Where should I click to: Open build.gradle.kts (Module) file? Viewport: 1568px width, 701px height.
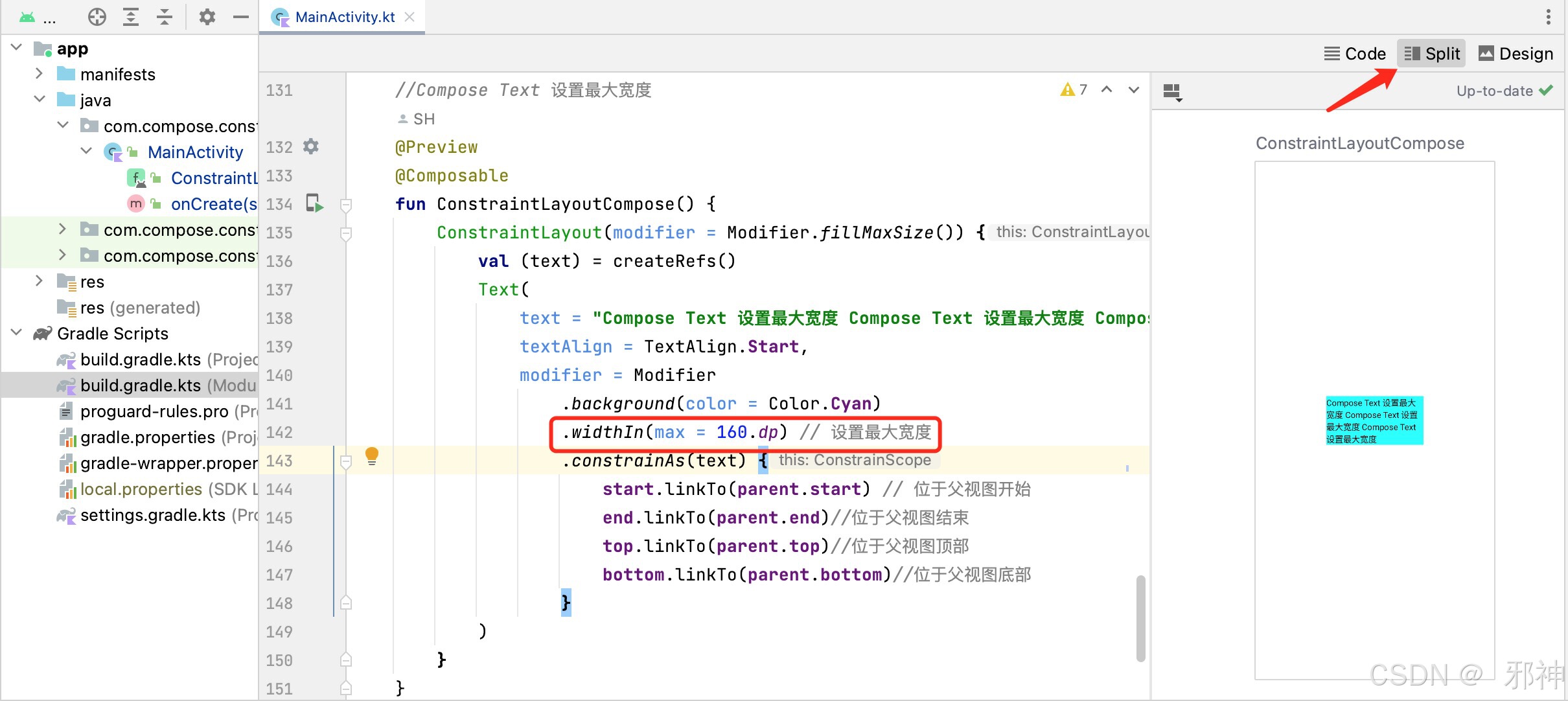(168, 385)
